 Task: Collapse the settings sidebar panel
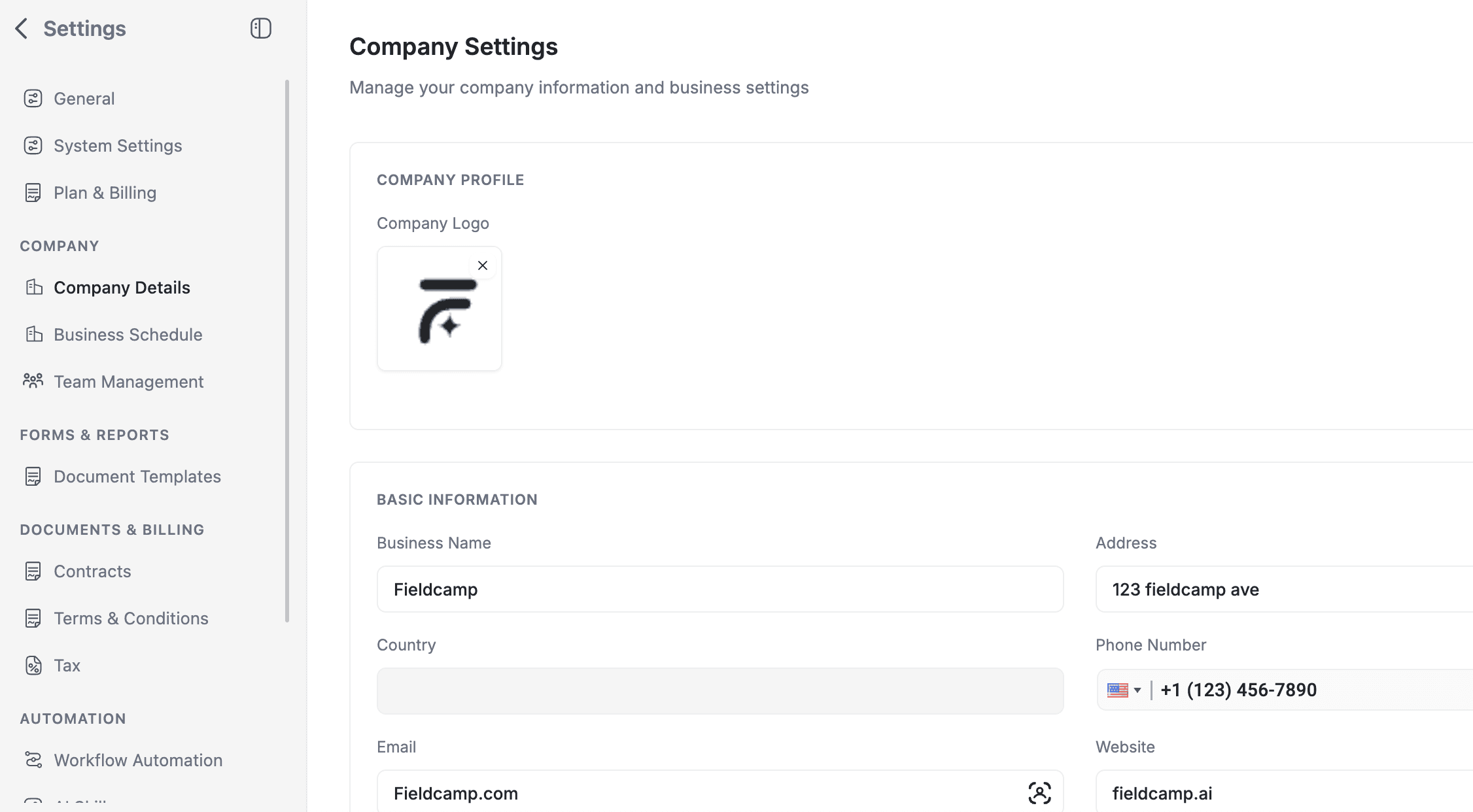pos(260,28)
